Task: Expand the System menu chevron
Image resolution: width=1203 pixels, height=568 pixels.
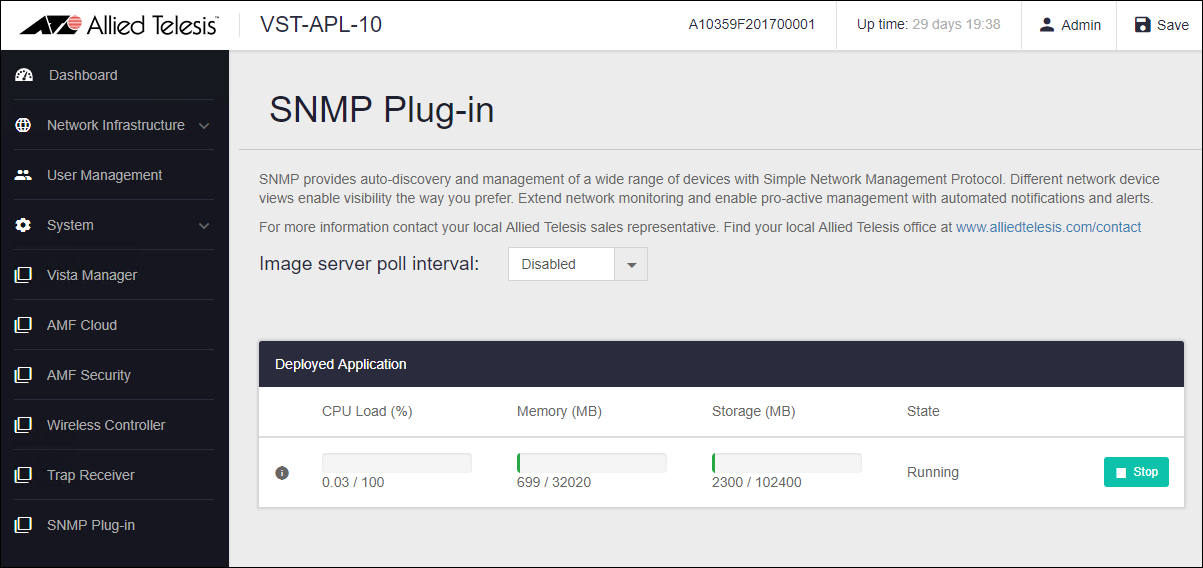Action: tap(204, 225)
